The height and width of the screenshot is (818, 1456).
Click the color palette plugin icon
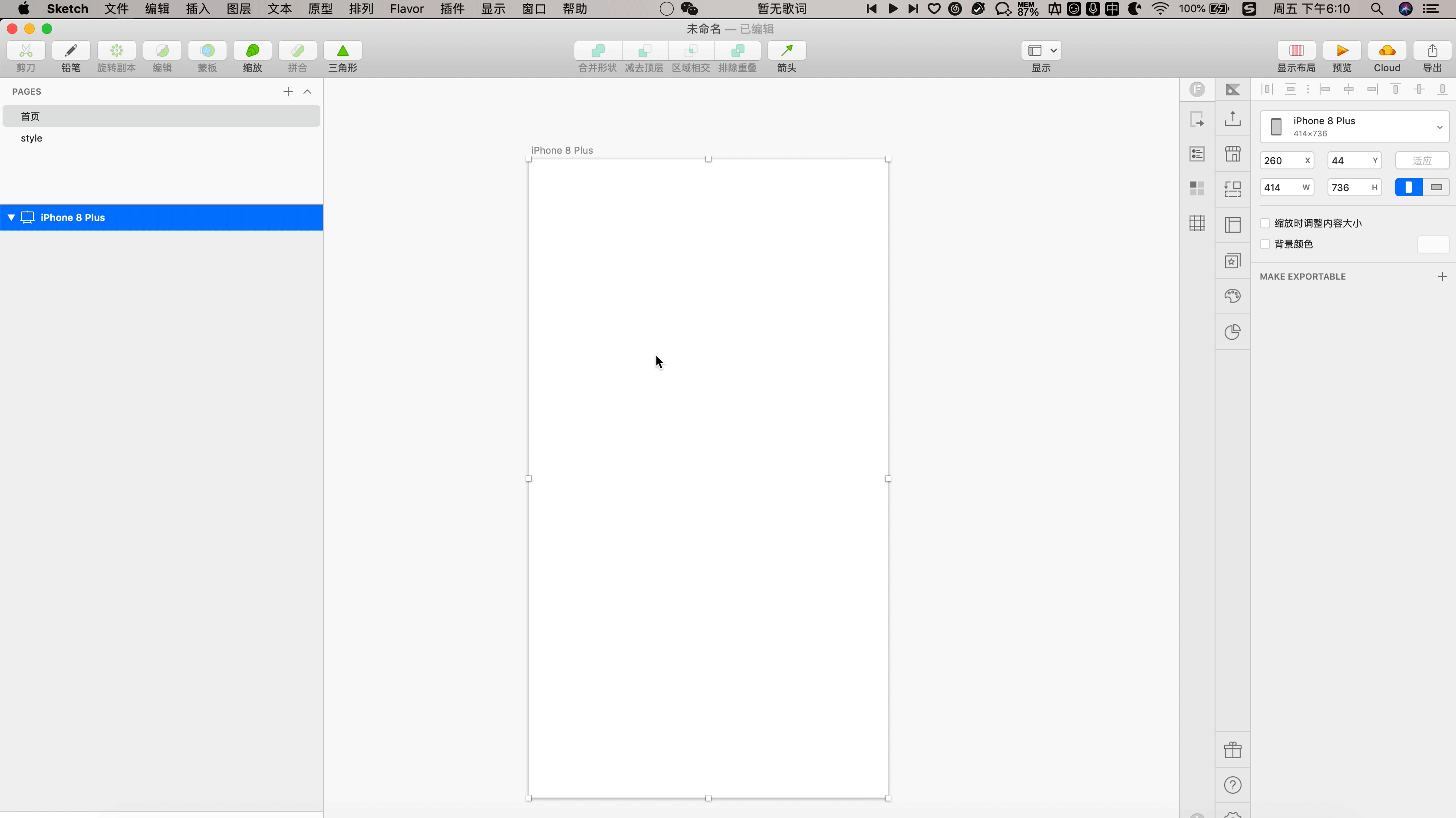(x=1232, y=296)
